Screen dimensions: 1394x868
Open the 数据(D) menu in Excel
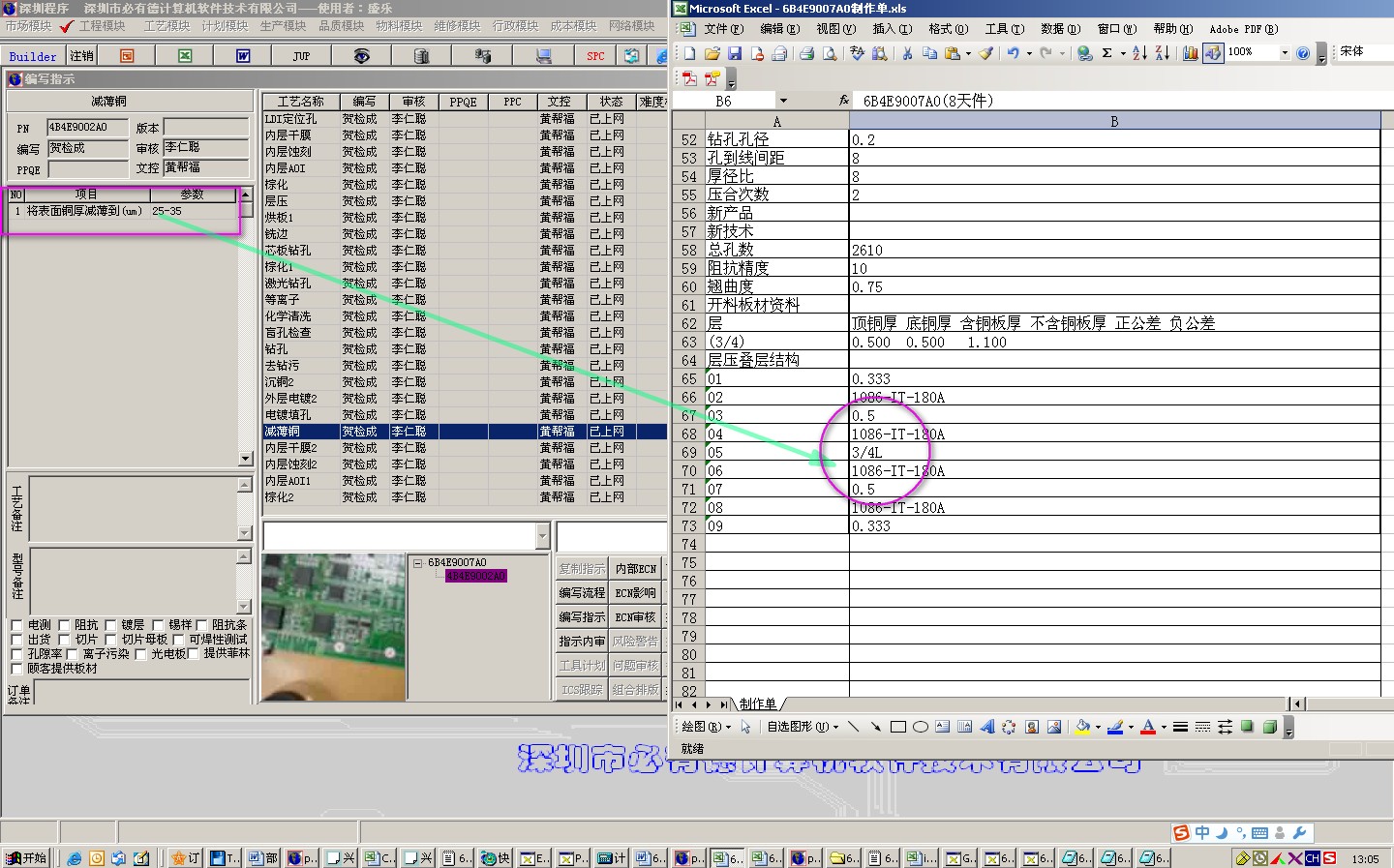tap(1060, 29)
